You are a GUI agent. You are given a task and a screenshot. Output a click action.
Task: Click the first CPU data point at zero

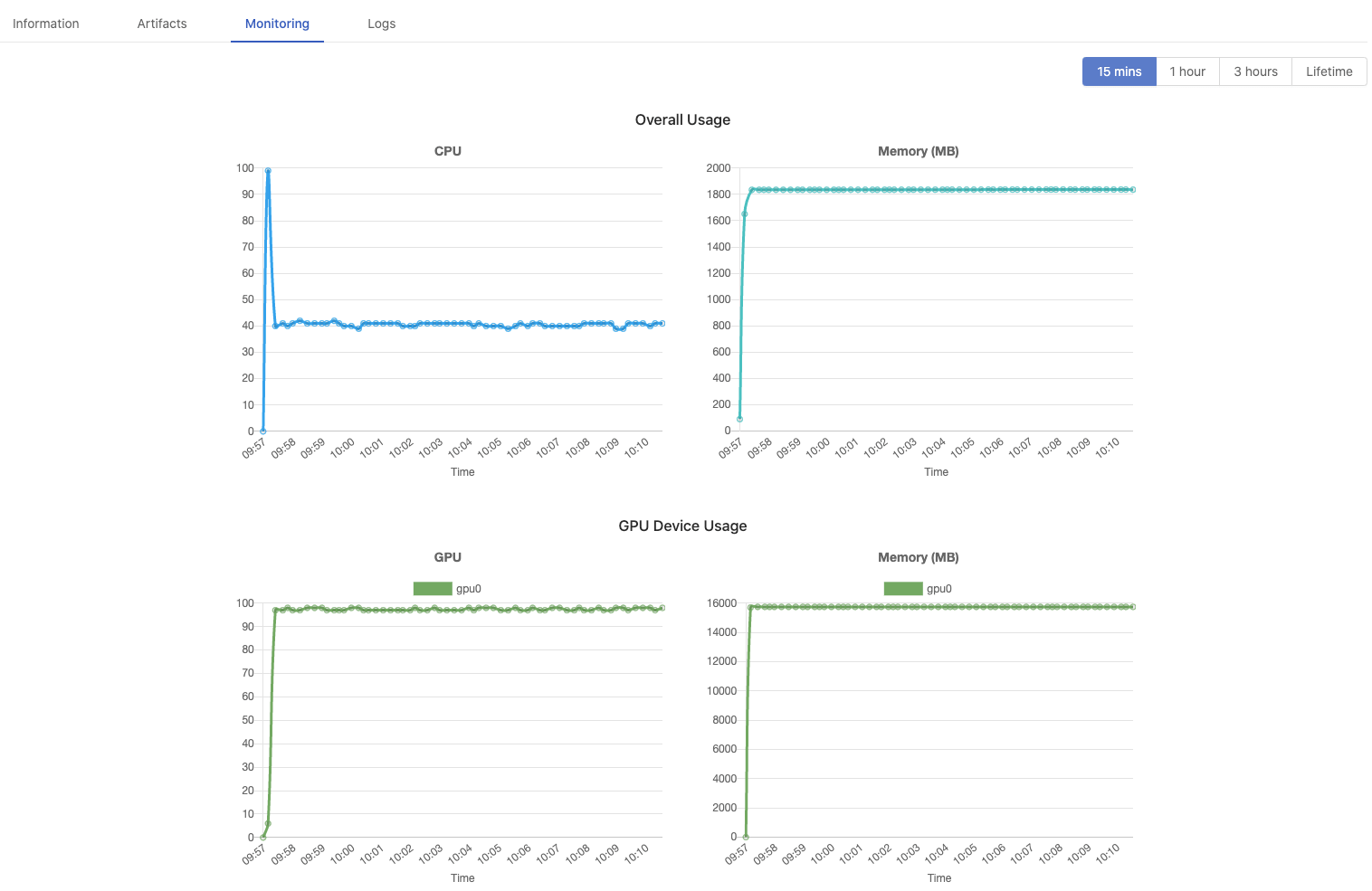[x=263, y=431]
